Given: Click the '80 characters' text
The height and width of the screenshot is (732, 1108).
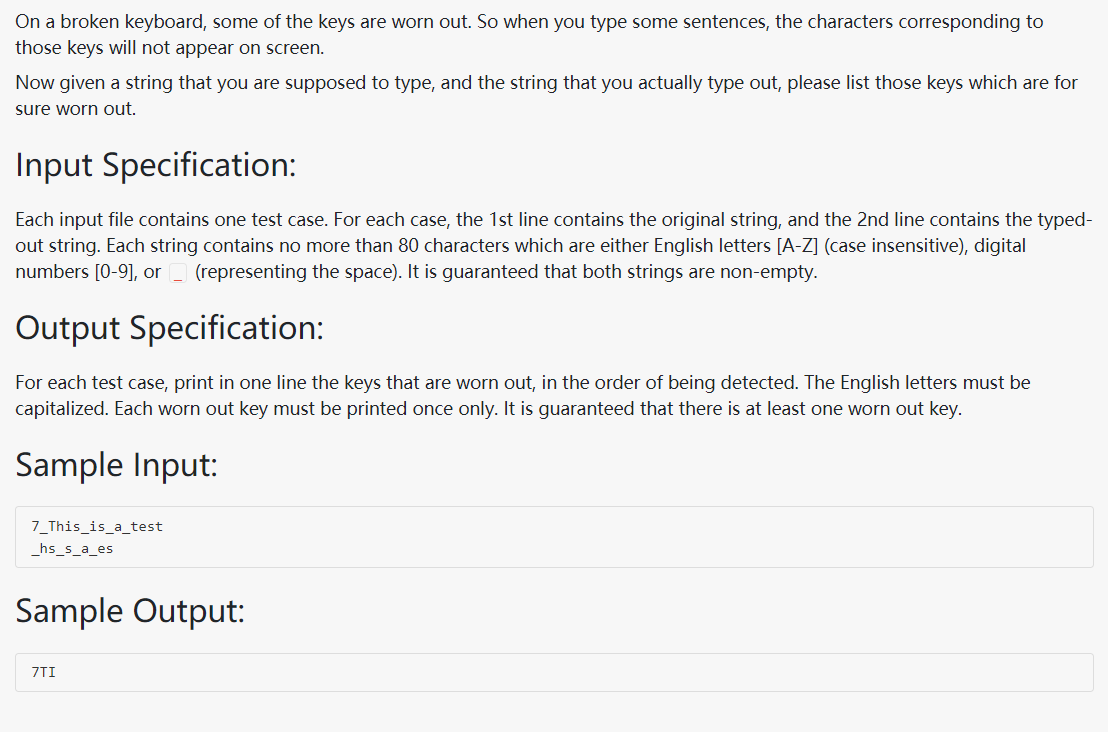Looking at the screenshot, I should (x=454, y=246).
